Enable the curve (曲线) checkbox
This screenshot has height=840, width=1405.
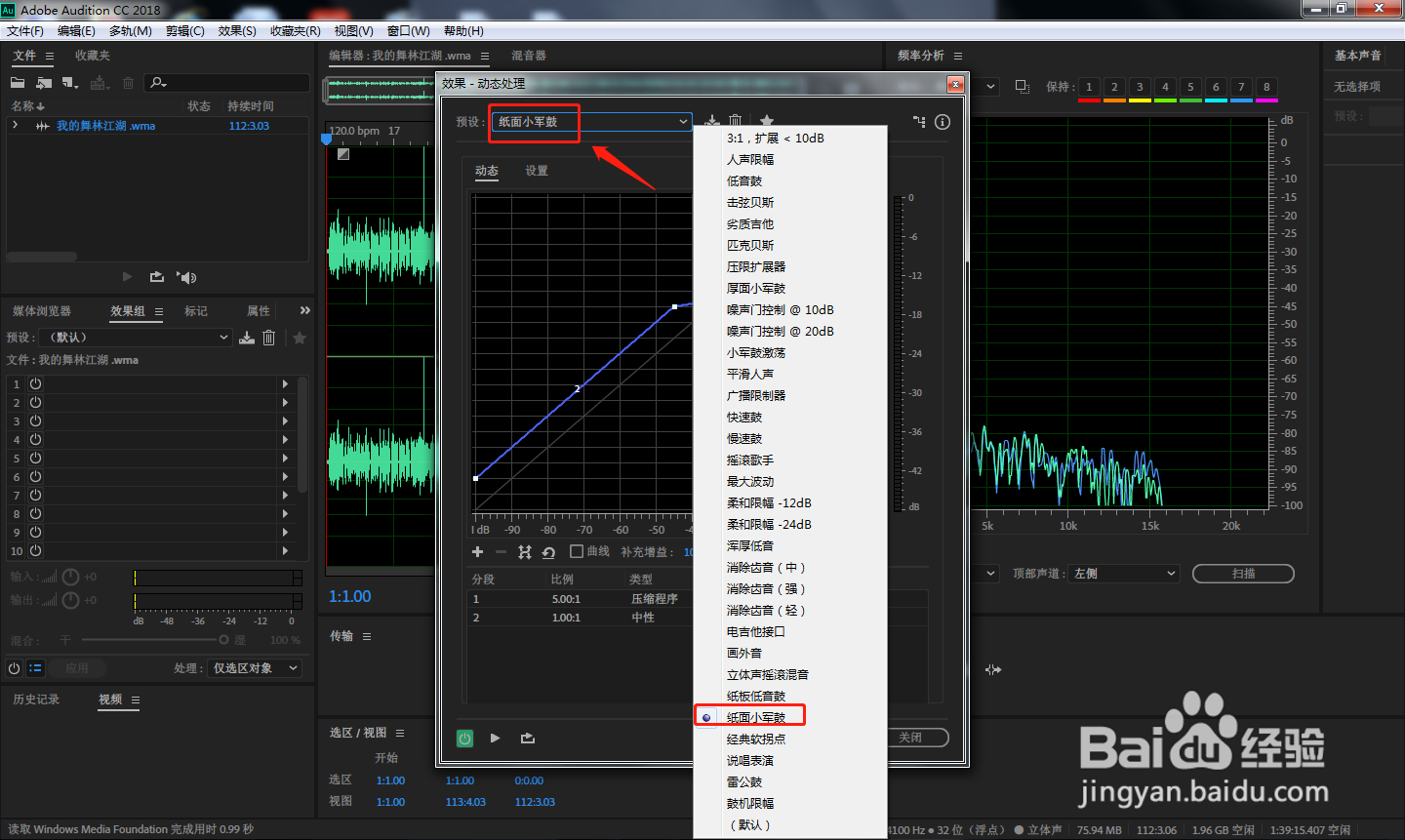click(x=577, y=551)
